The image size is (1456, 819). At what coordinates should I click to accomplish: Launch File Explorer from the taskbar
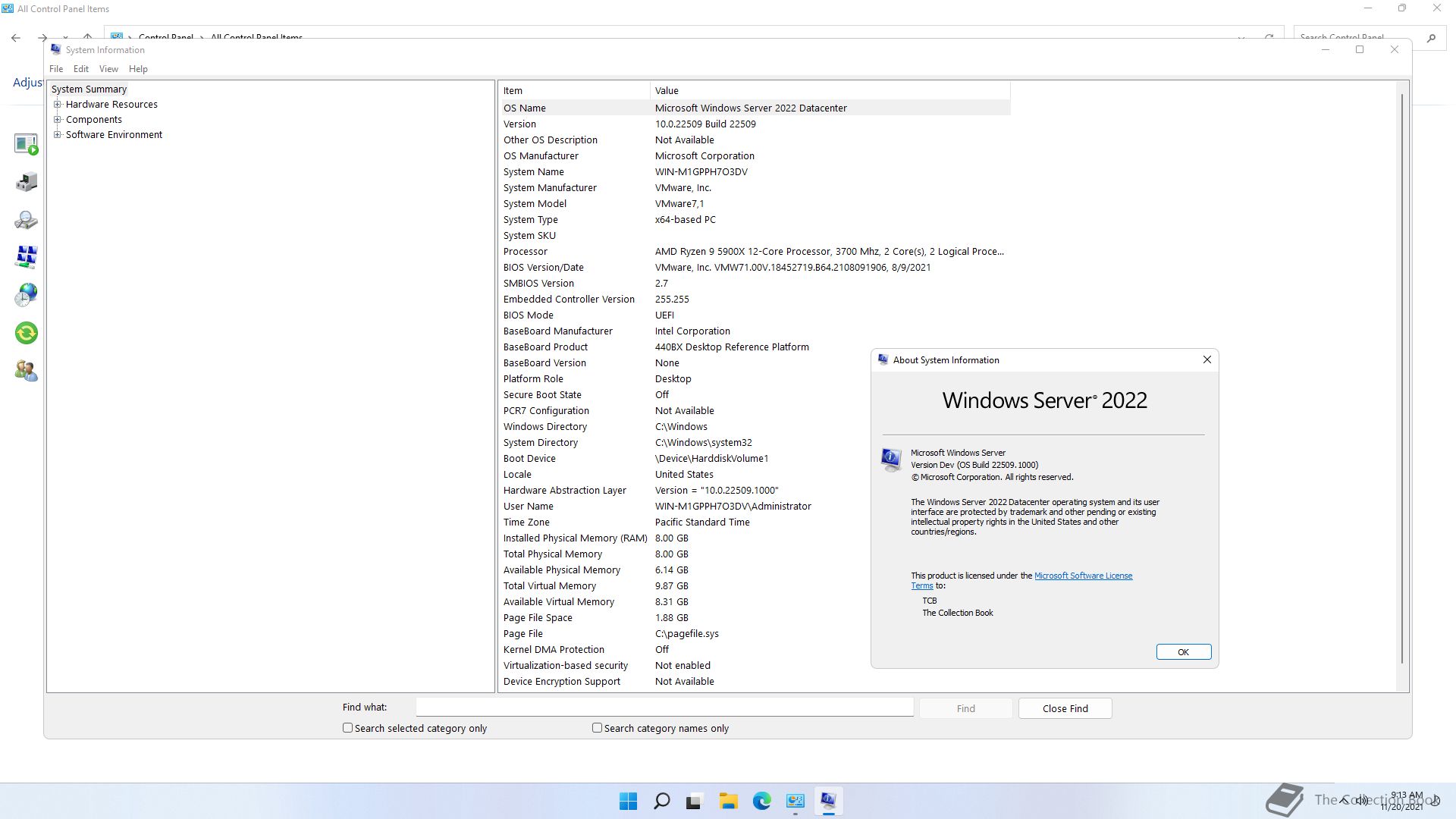click(728, 801)
